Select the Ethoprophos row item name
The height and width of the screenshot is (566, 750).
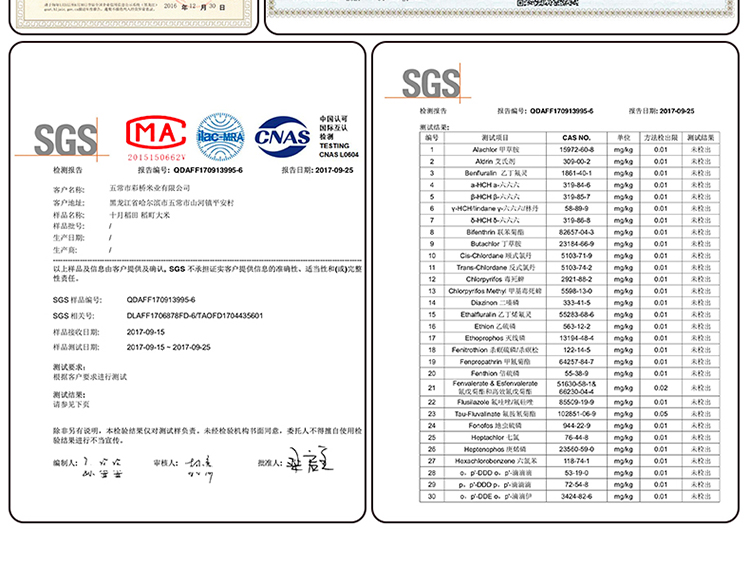(495, 338)
